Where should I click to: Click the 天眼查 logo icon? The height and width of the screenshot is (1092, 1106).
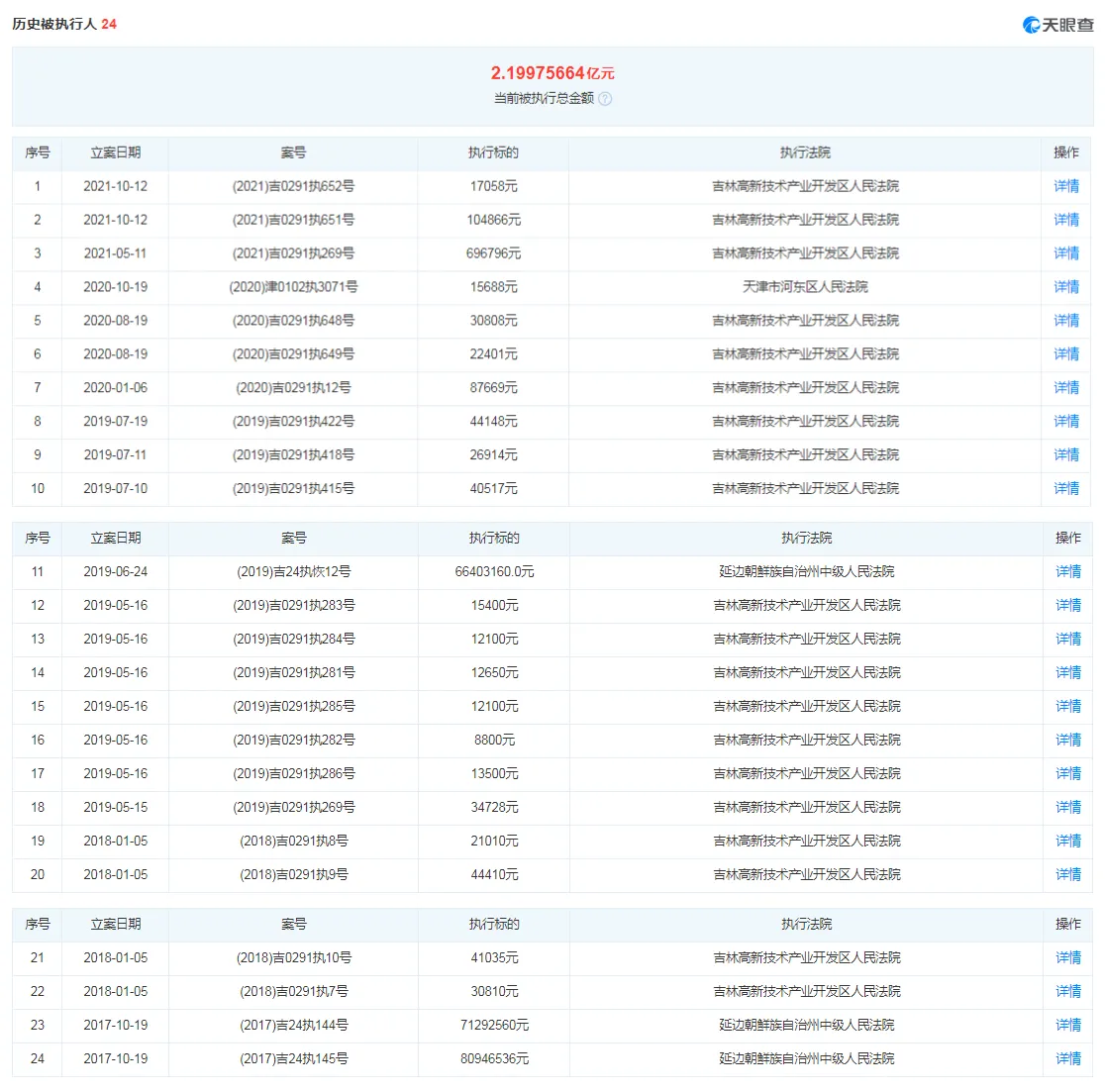coord(1031,25)
